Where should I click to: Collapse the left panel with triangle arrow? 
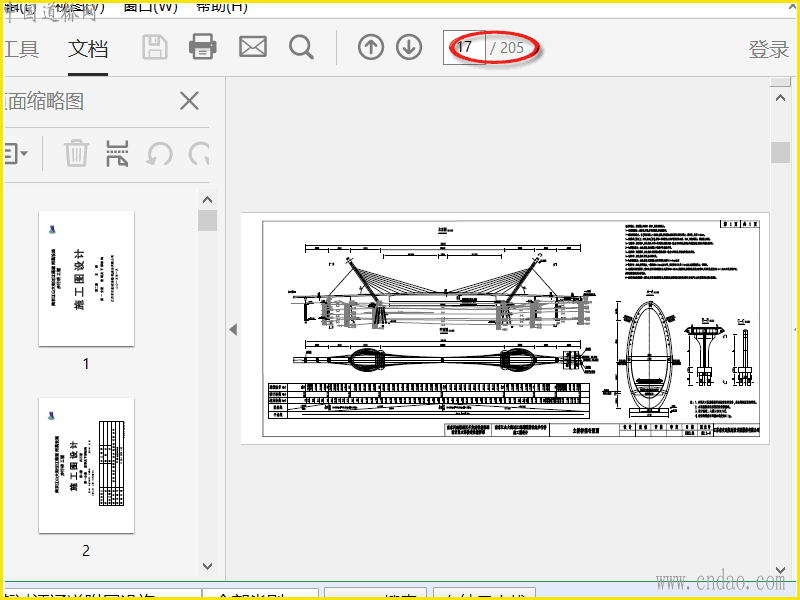tap(233, 329)
